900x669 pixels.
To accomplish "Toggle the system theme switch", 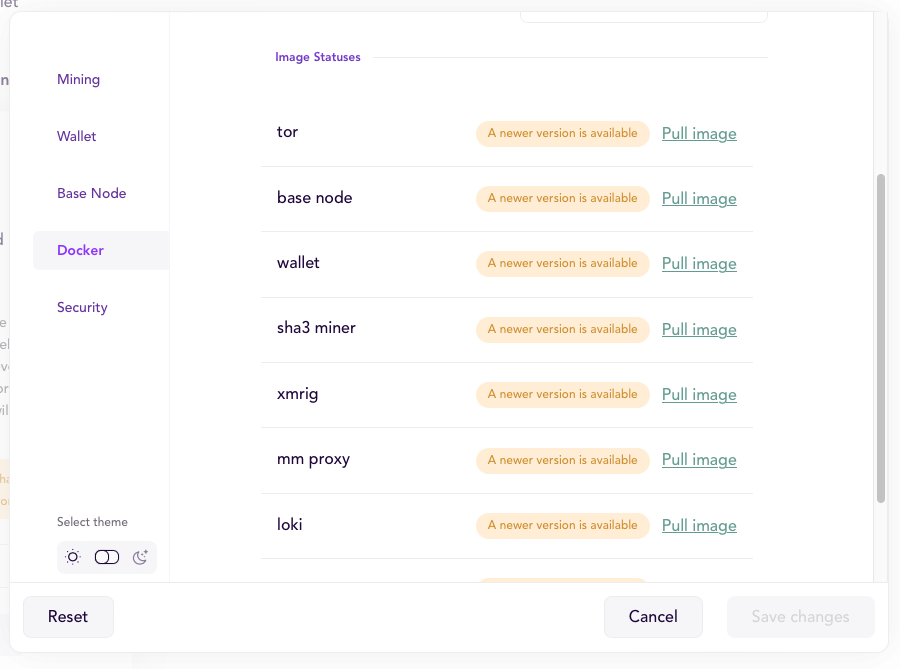I will [x=106, y=557].
